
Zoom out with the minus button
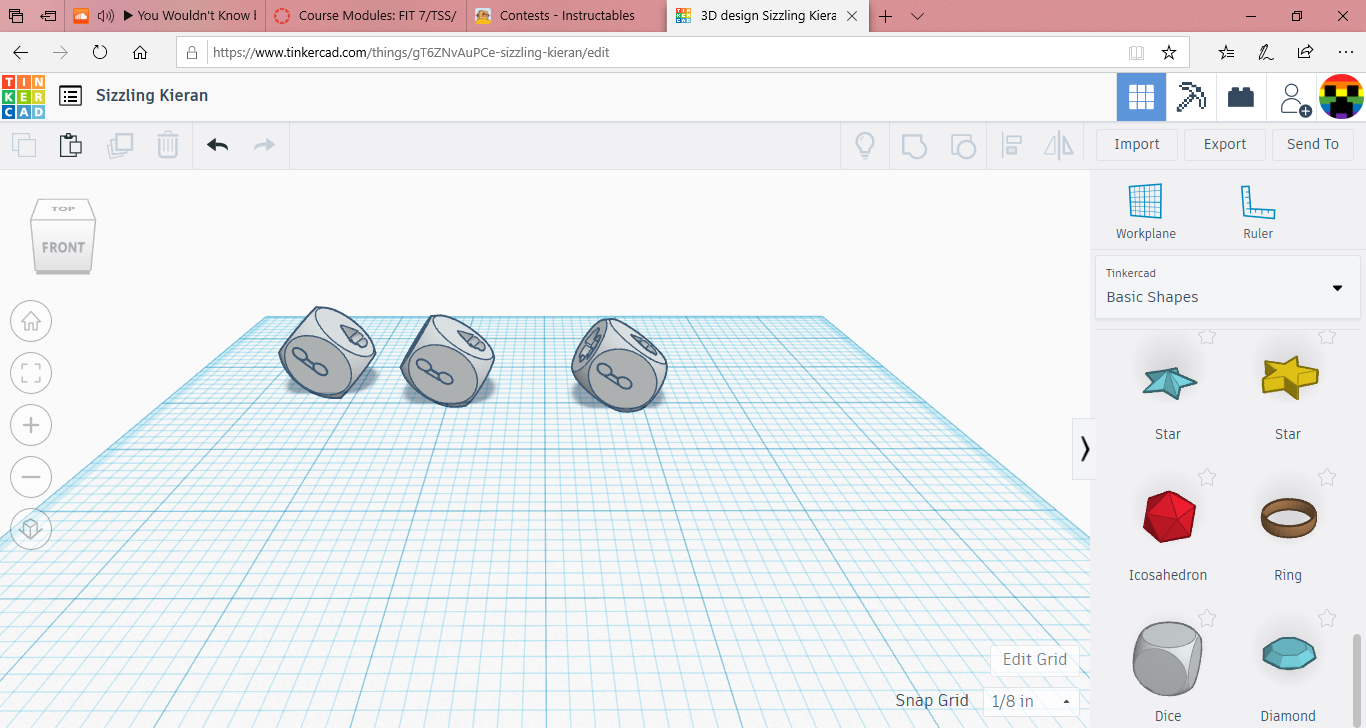(x=31, y=477)
